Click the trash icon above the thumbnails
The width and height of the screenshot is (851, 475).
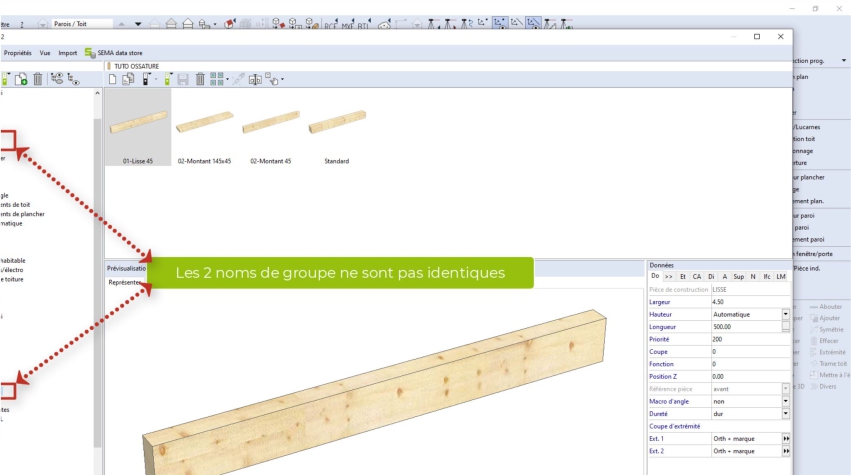point(200,79)
